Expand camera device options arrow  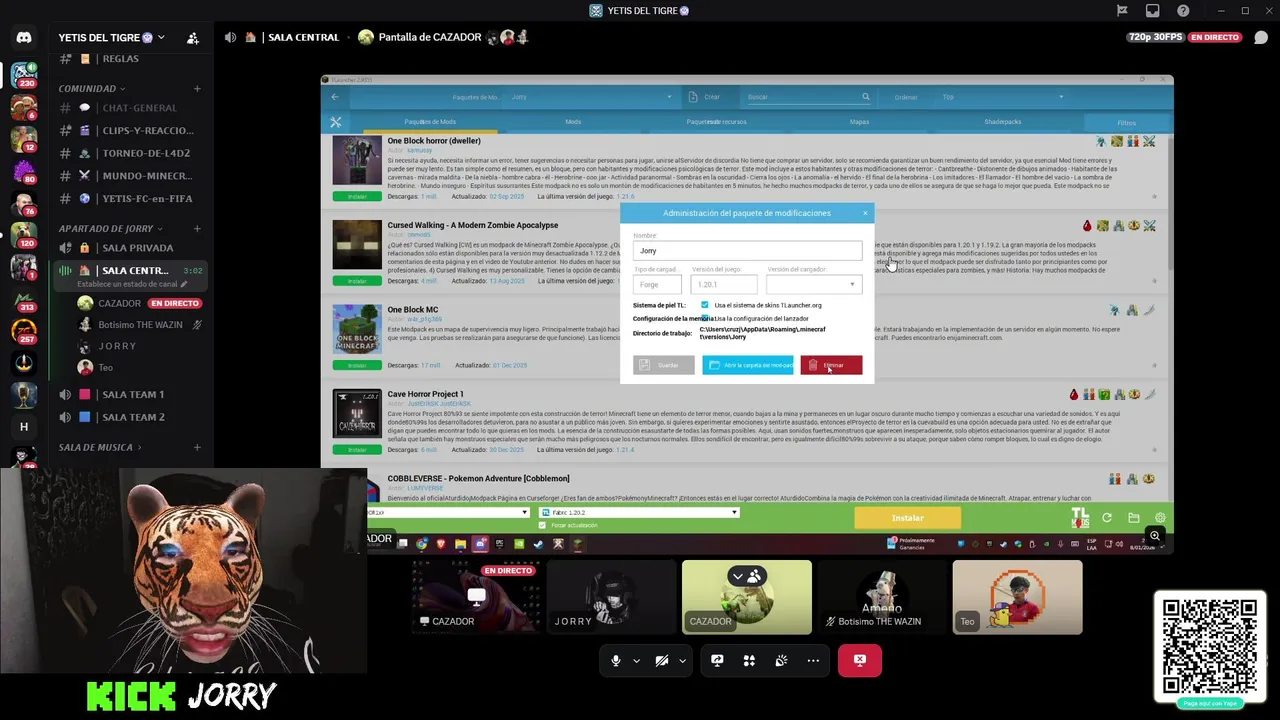coord(682,661)
